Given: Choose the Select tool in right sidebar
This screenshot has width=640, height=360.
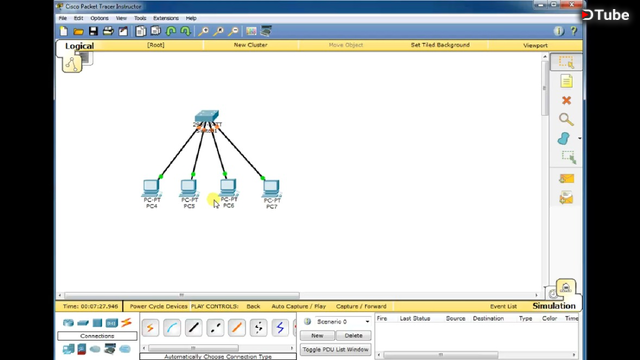Looking at the screenshot, I should pyautogui.click(x=566, y=62).
